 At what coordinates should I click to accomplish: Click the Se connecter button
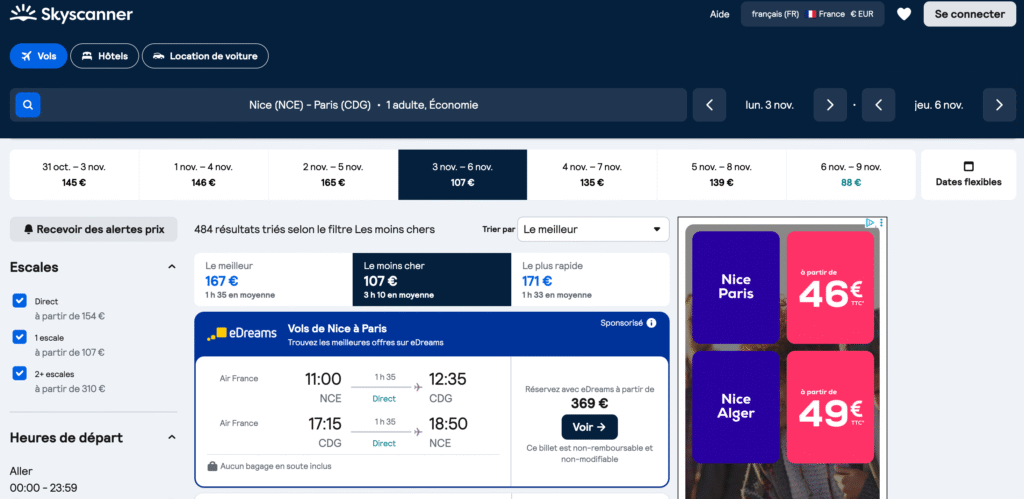(969, 14)
